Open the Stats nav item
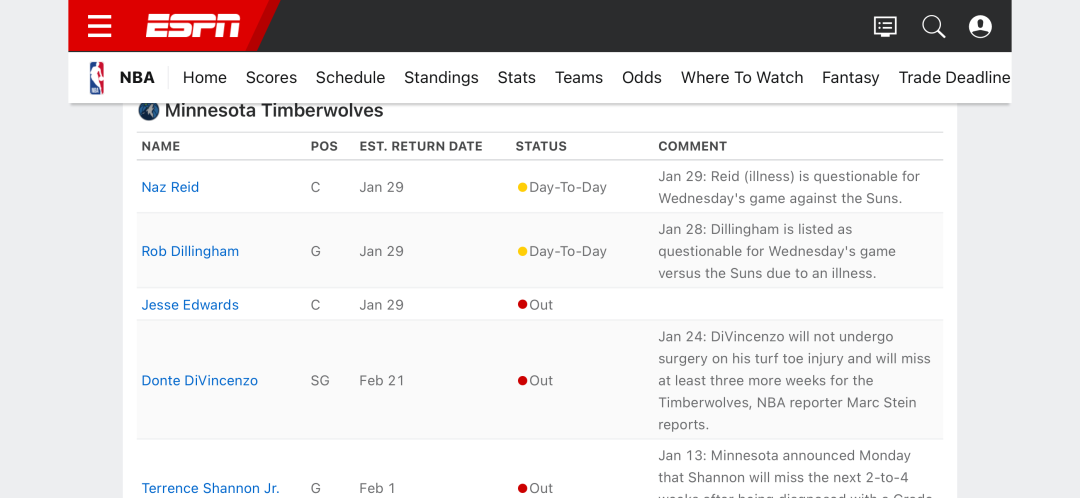This screenshot has width=1080, height=498. click(517, 78)
